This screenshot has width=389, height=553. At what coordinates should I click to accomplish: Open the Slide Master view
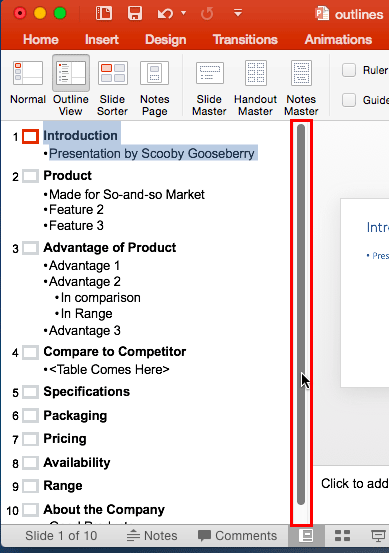209,73
